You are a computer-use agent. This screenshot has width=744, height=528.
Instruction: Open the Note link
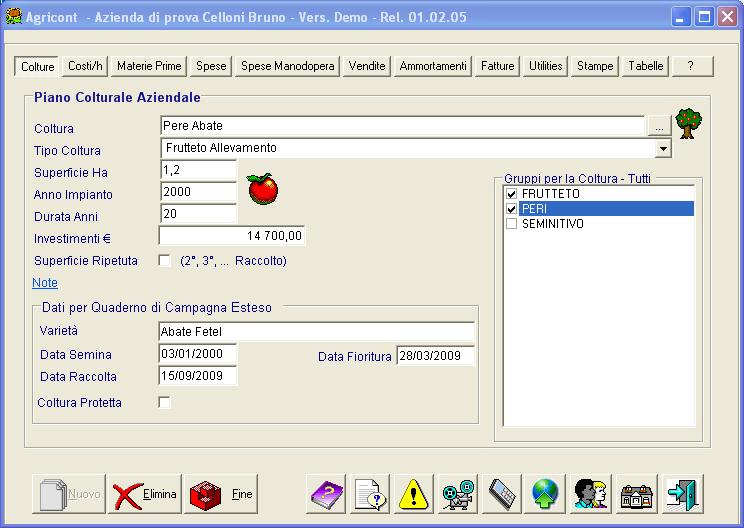coord(45,283)
